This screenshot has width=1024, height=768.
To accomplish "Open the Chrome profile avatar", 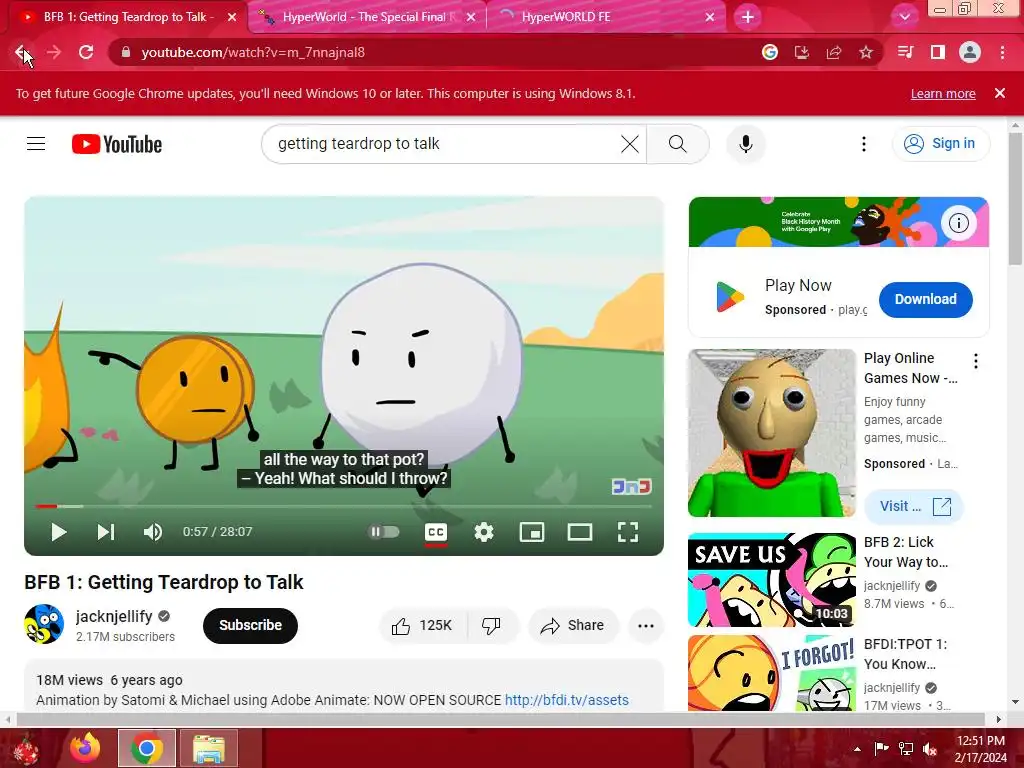I will [x=970, y=52].
